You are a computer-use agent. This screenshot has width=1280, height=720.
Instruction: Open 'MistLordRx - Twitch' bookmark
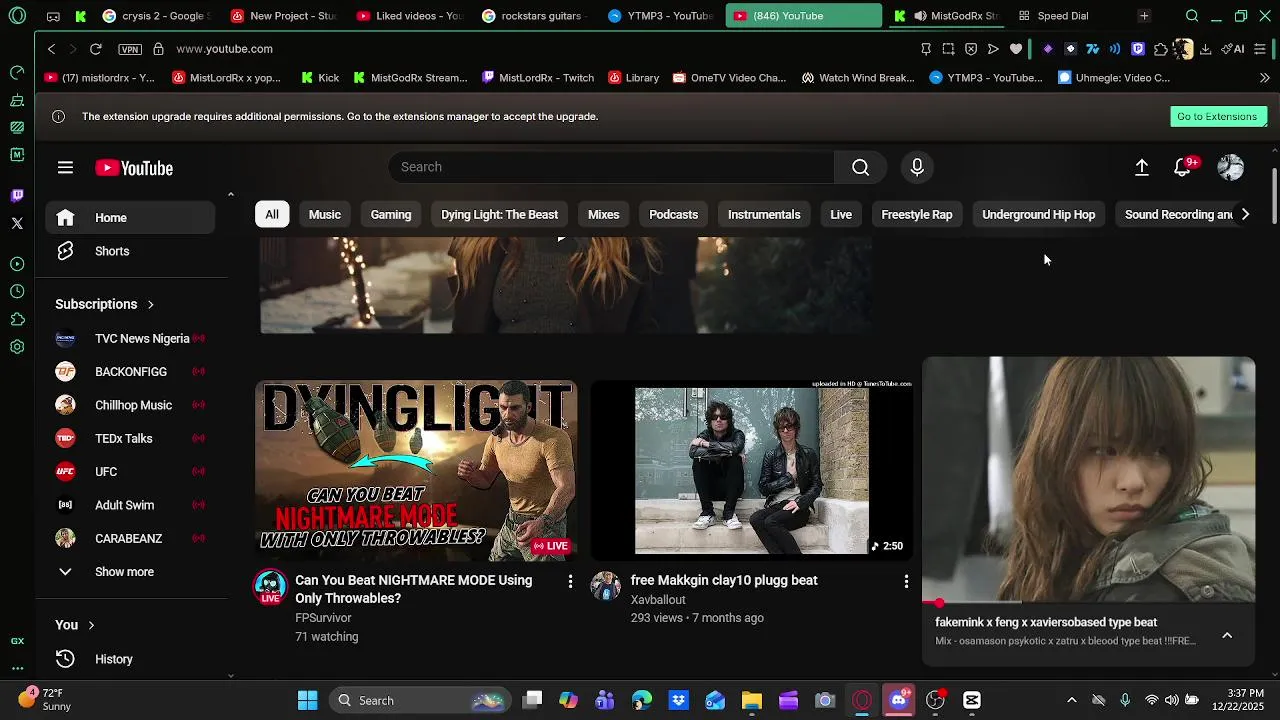point(537,77)
